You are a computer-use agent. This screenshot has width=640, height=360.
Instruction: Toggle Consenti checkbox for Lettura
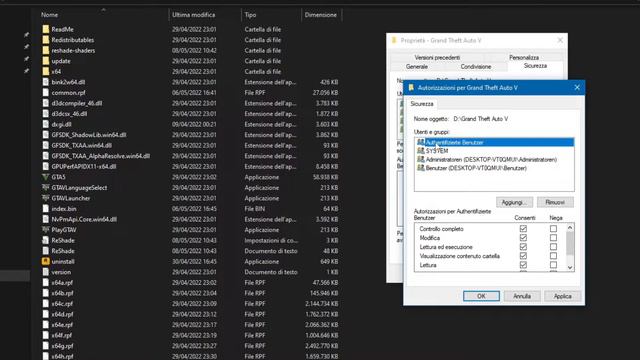pyautogui.click(x=523, y=265)
